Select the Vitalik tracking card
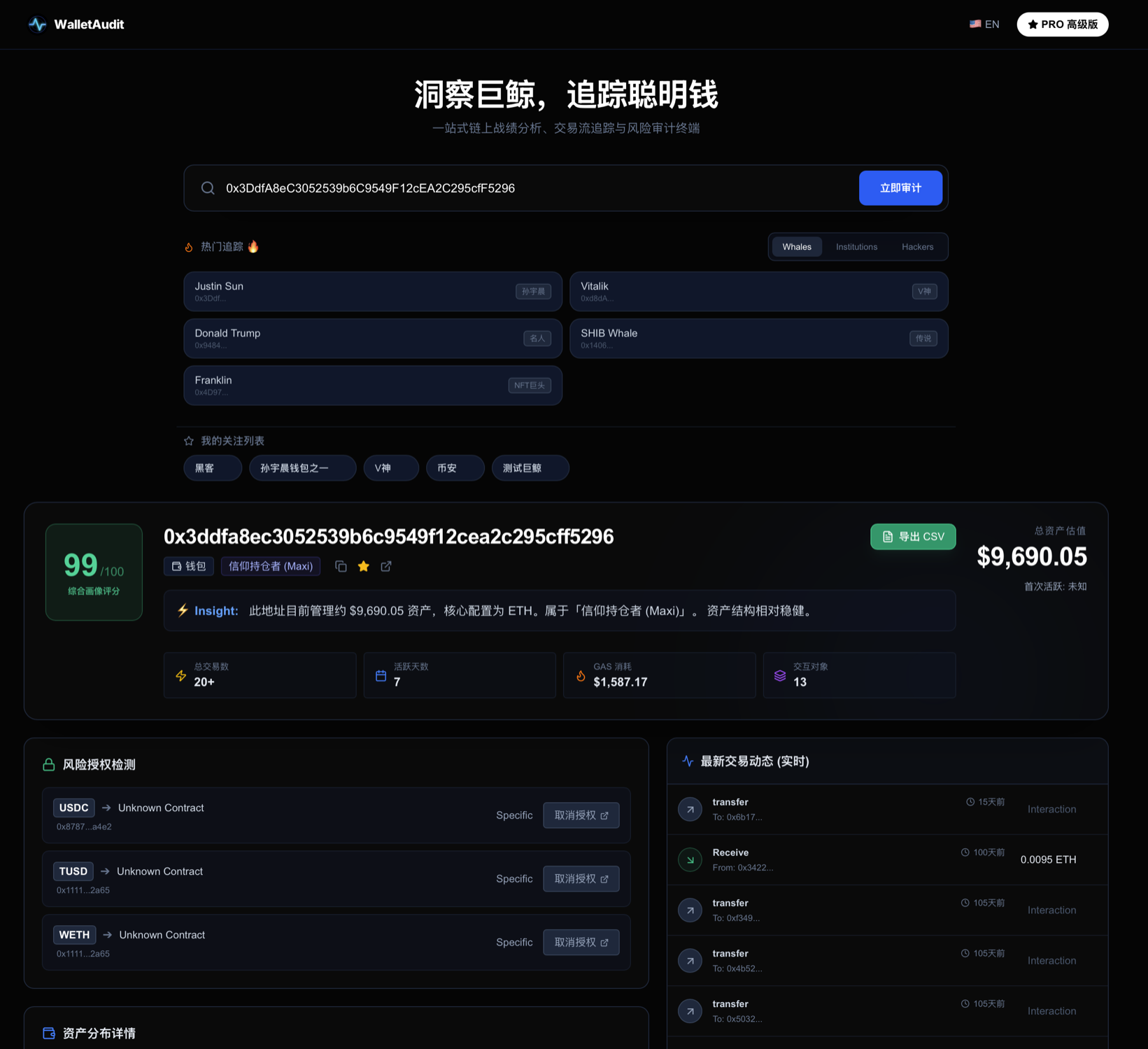This screenshot has height=1049, width=1148. (x=759, y=291)
